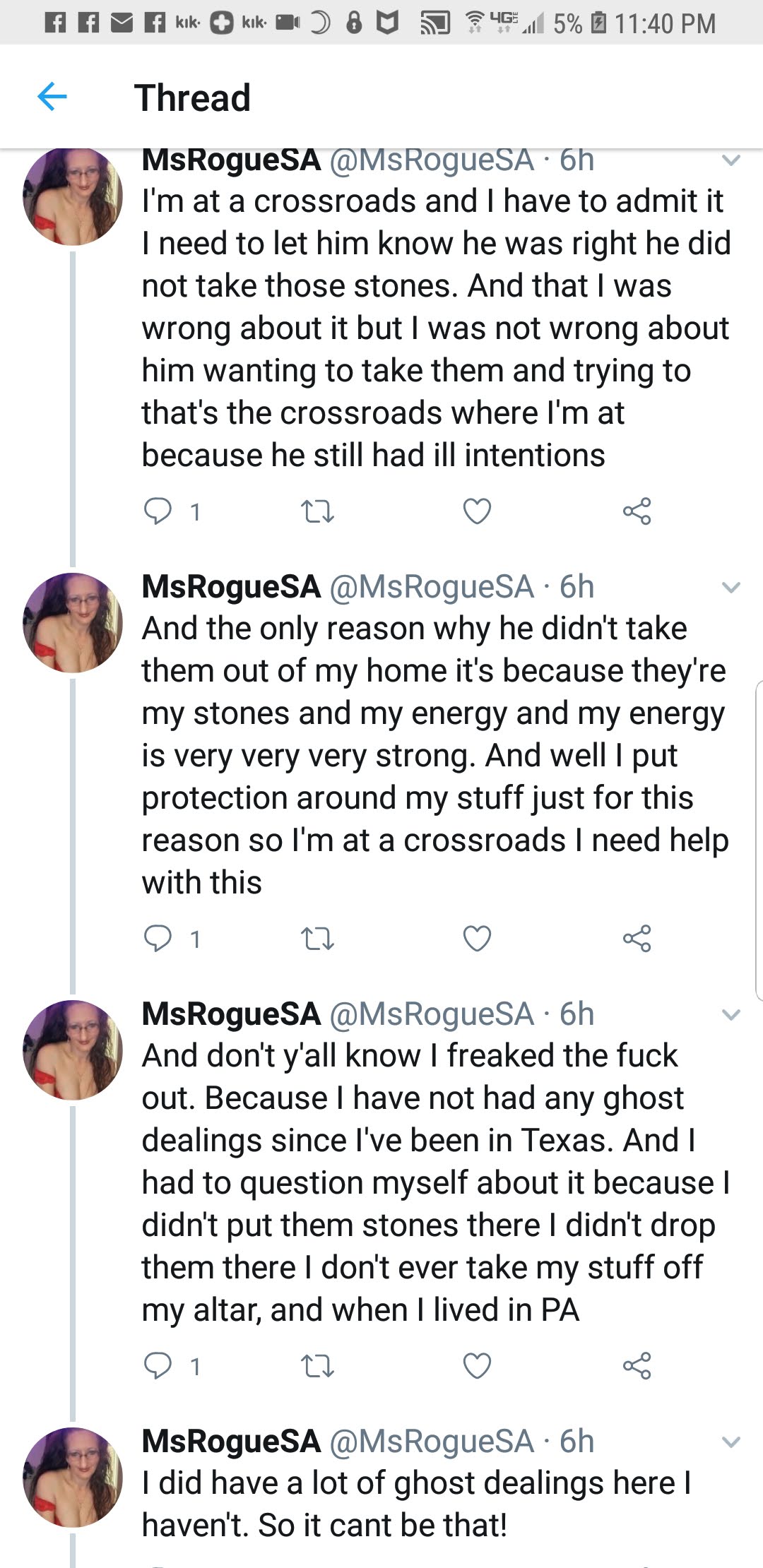Screen dimensions: 763x1568
Task: Open dropdown chevron on 'freaked the fuck out' tweet
Action: [x=731, y=1014]
